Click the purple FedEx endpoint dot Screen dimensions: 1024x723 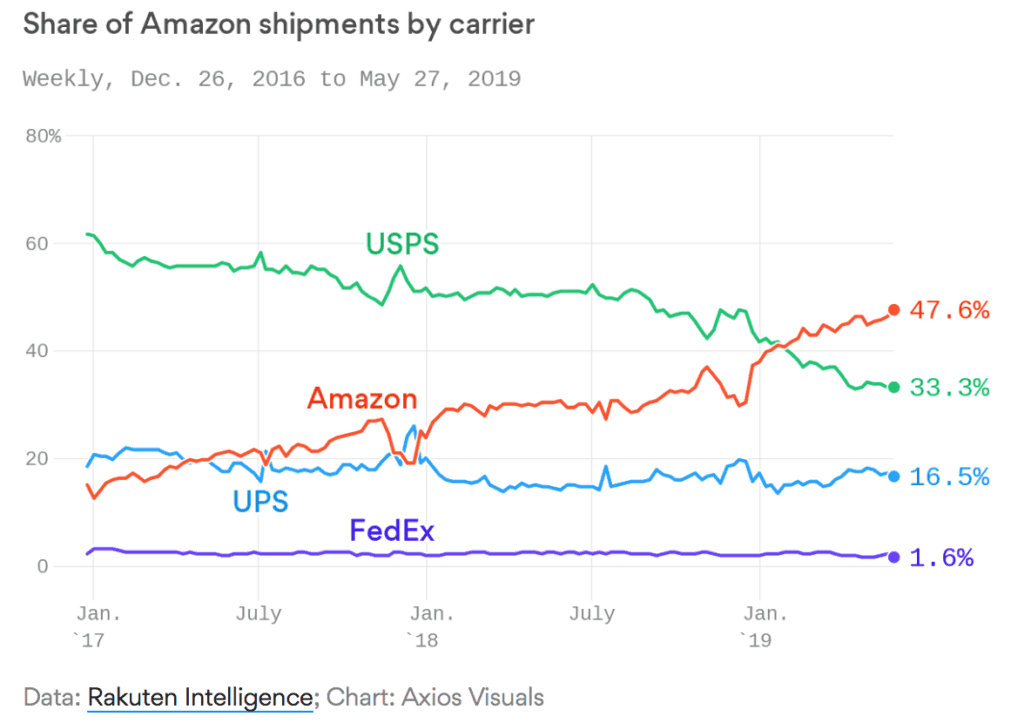pos(894,557)
